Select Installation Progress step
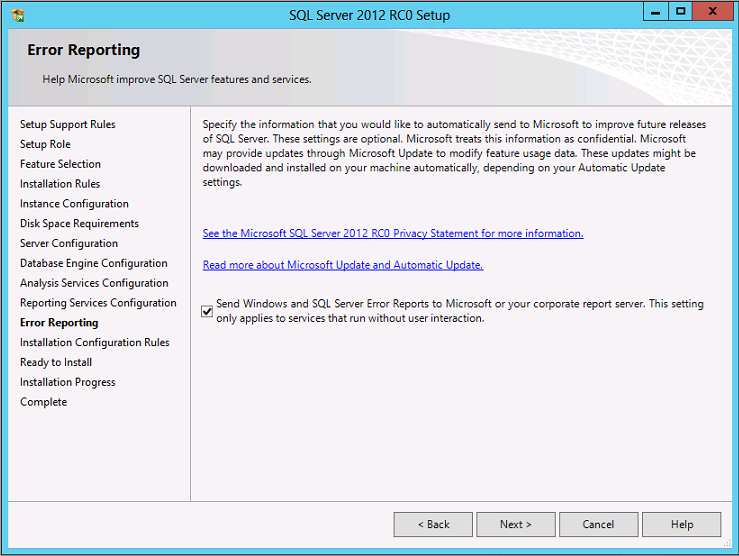This screenshot has height=556, width=739. [67, 382]
